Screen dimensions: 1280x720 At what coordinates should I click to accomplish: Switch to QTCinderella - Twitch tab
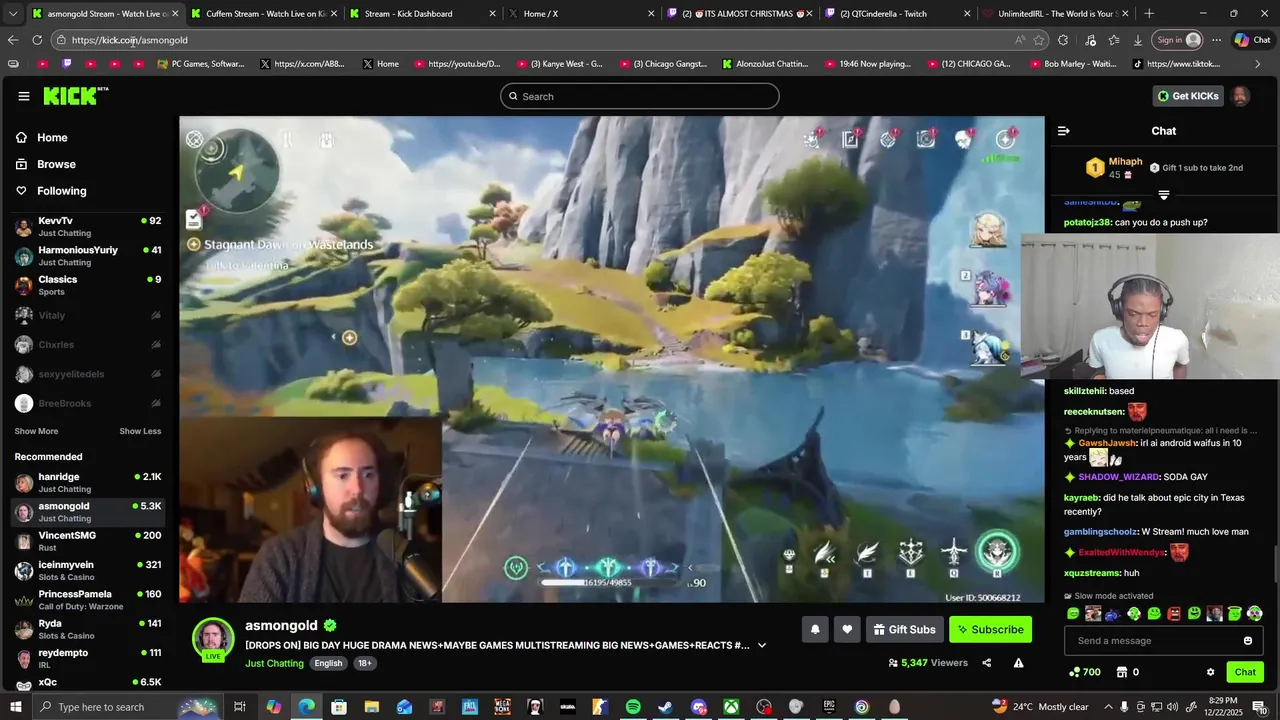pyautogui.click(x=897, y=14)
